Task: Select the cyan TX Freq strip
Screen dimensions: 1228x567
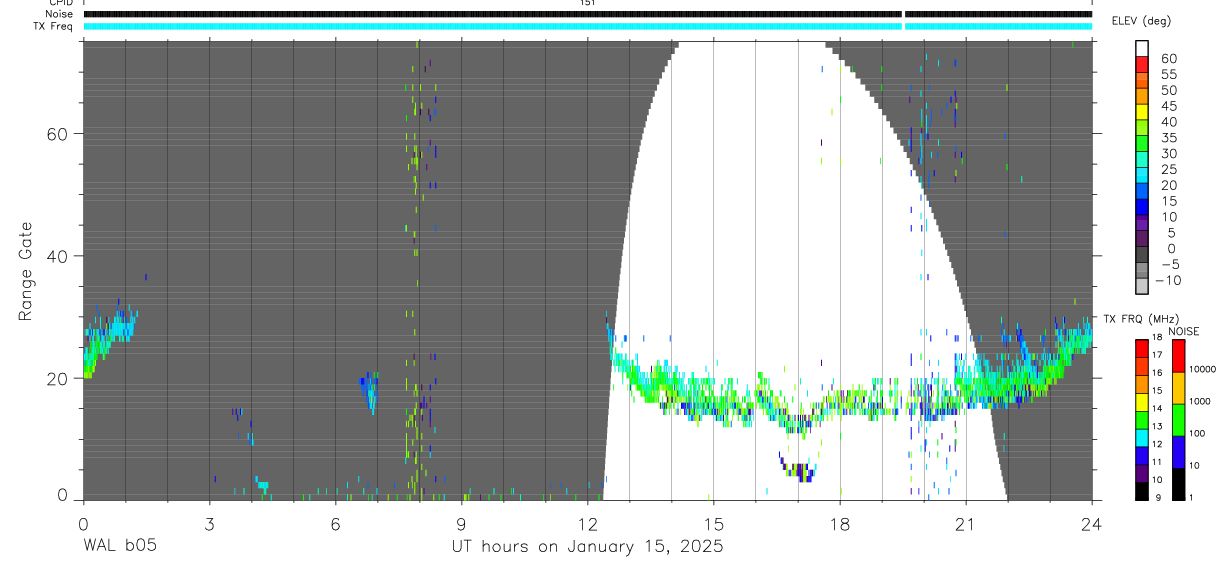Action: [x=588, y=26]
